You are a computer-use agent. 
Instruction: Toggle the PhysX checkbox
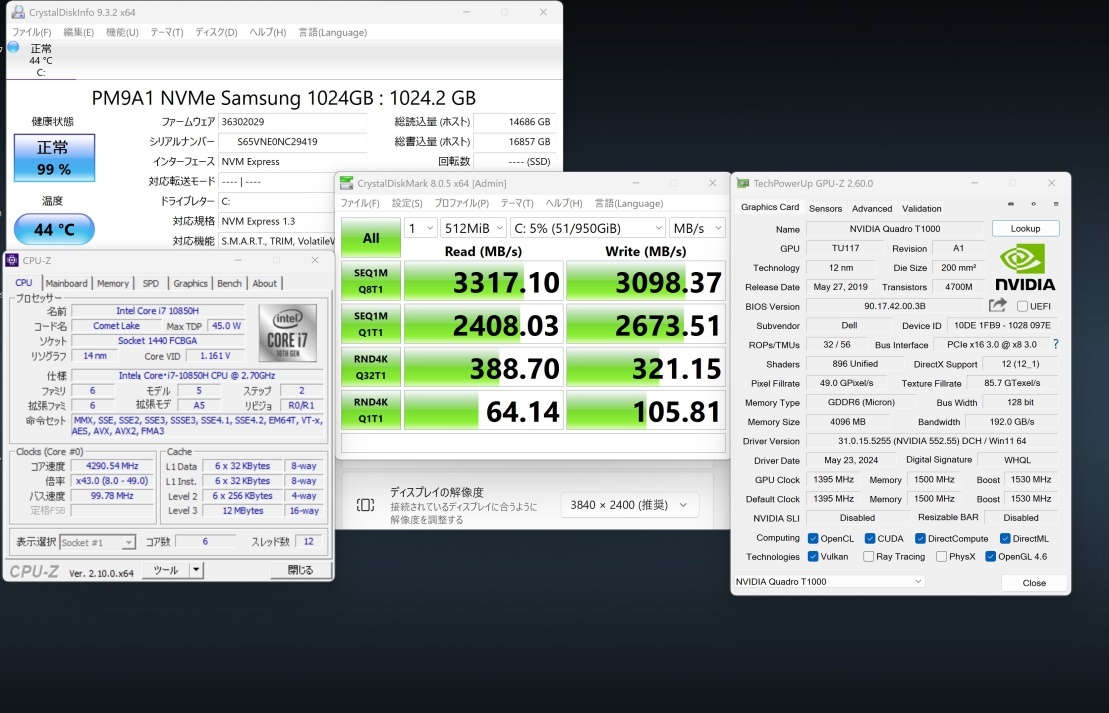(941, 557)
